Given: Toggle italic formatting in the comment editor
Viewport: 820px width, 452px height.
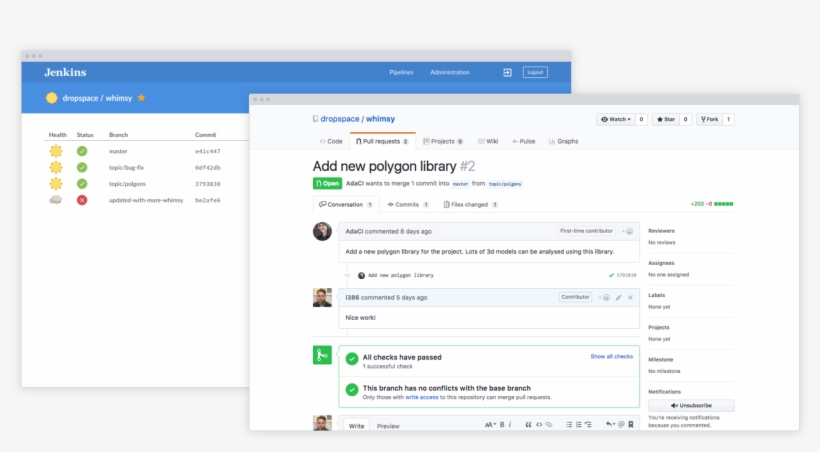Looking at the screenshot, I should (510, 424).
